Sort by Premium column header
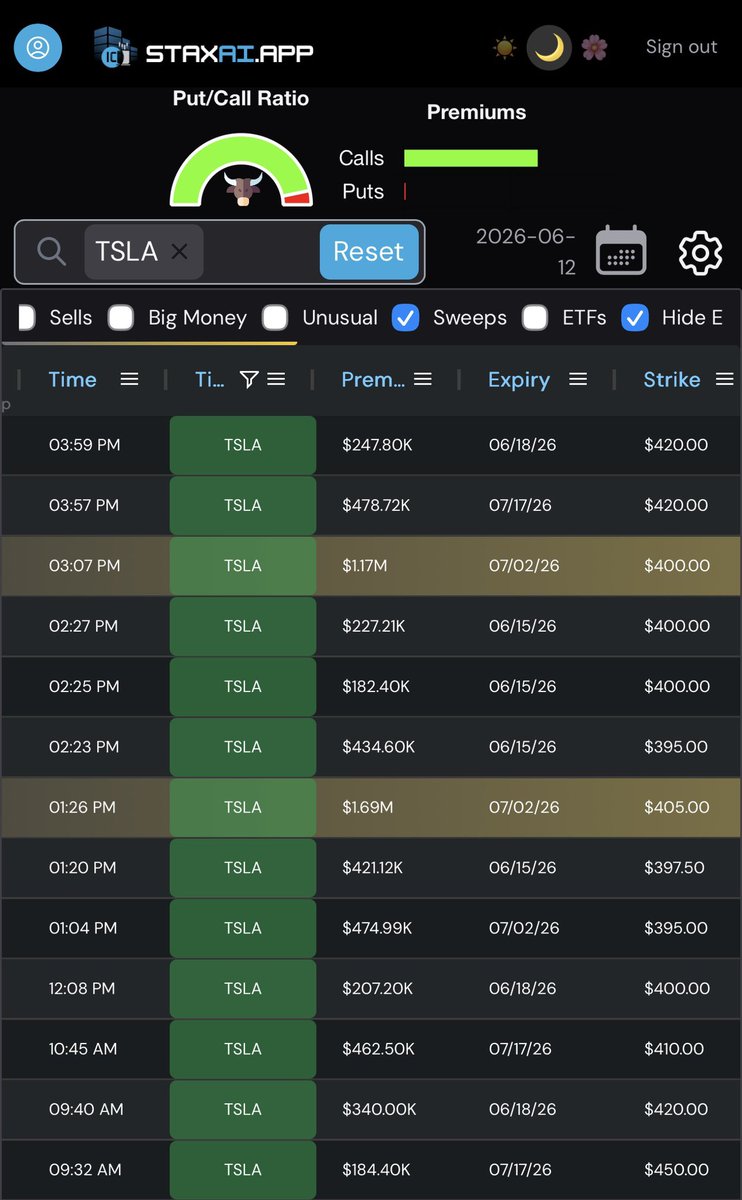The height and width of the screenshot is (1200, 742). click(372, 380)
